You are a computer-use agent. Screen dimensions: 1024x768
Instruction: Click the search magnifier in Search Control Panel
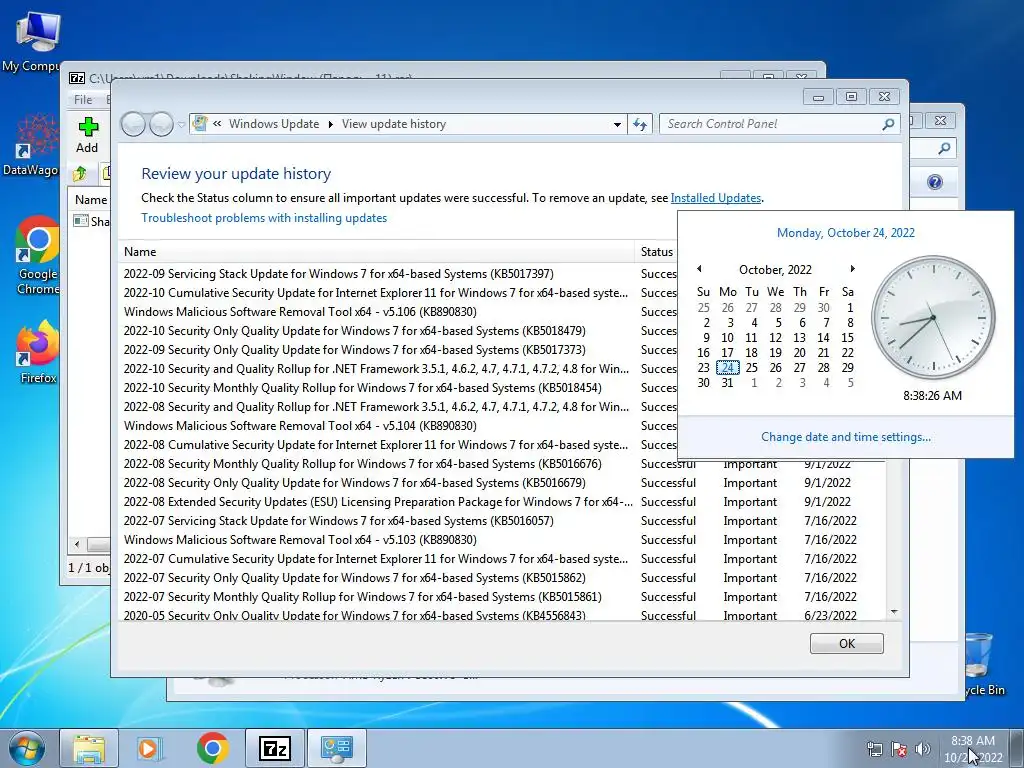(x=888, y=124)
